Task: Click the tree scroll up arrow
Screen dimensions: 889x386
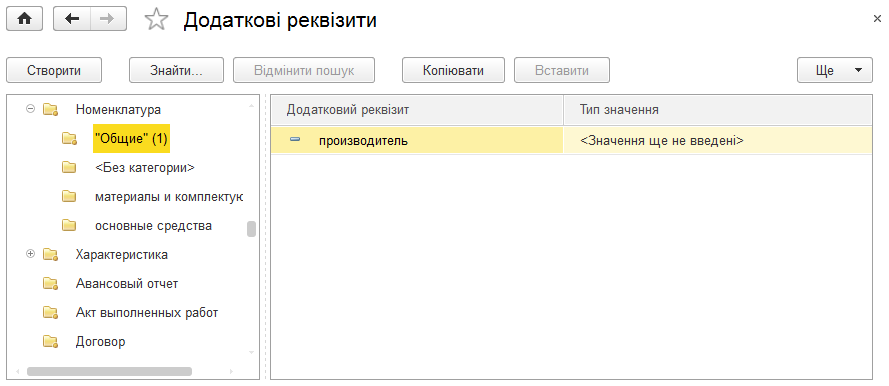Action: pos(251,105)
